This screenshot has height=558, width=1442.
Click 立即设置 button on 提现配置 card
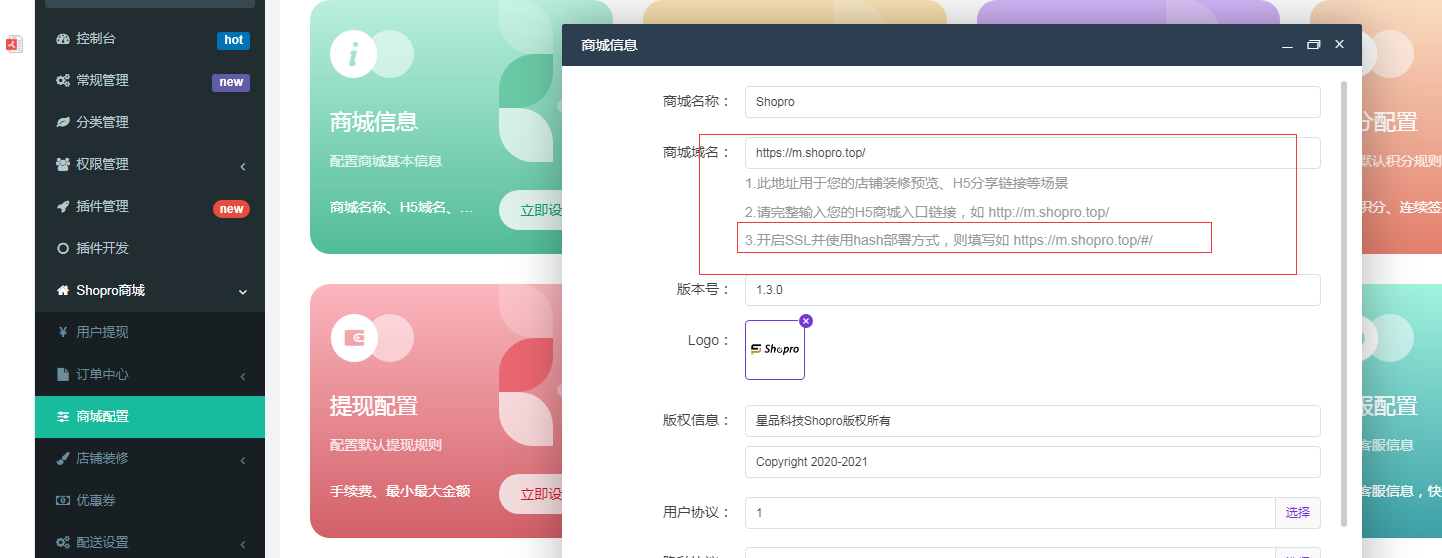(x=531, y=494)
